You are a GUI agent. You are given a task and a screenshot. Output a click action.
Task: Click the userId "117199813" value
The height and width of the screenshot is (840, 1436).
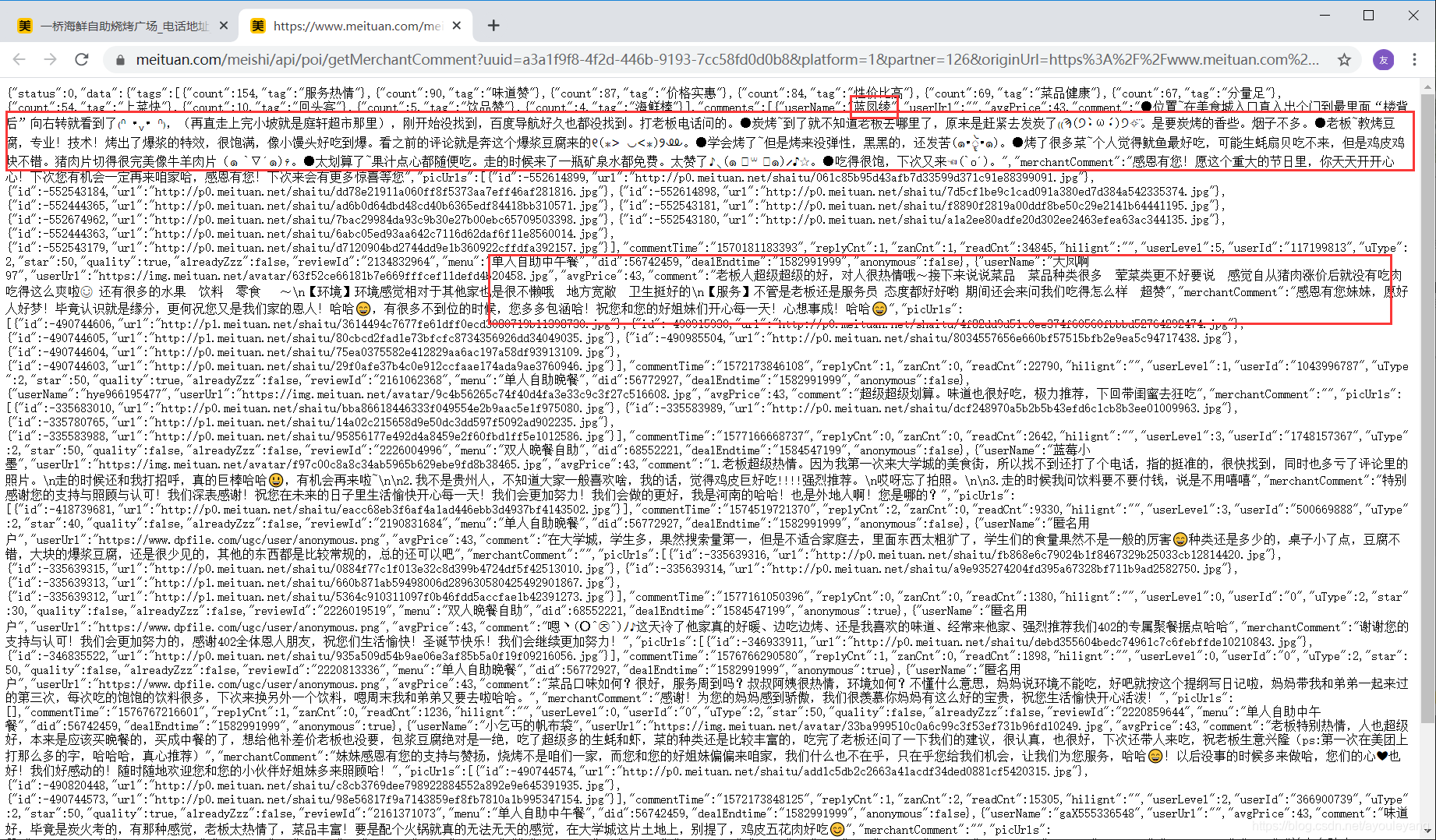pos(1318,248)
